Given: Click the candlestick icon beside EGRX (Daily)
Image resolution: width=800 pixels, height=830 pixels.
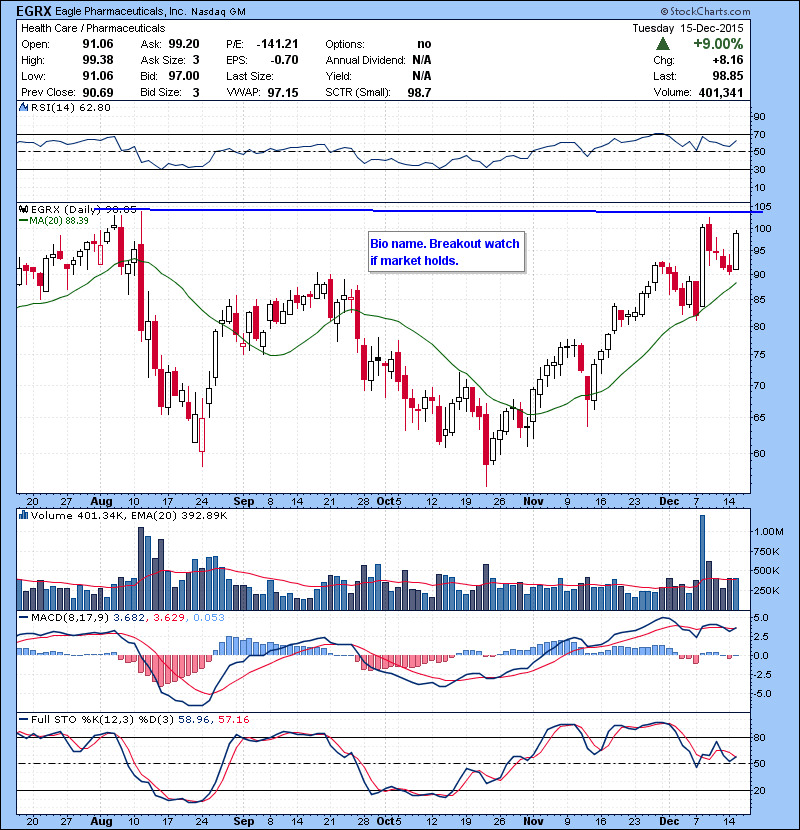Looking at the screenshot, I should pyautogui.click(x=23, y=209).
